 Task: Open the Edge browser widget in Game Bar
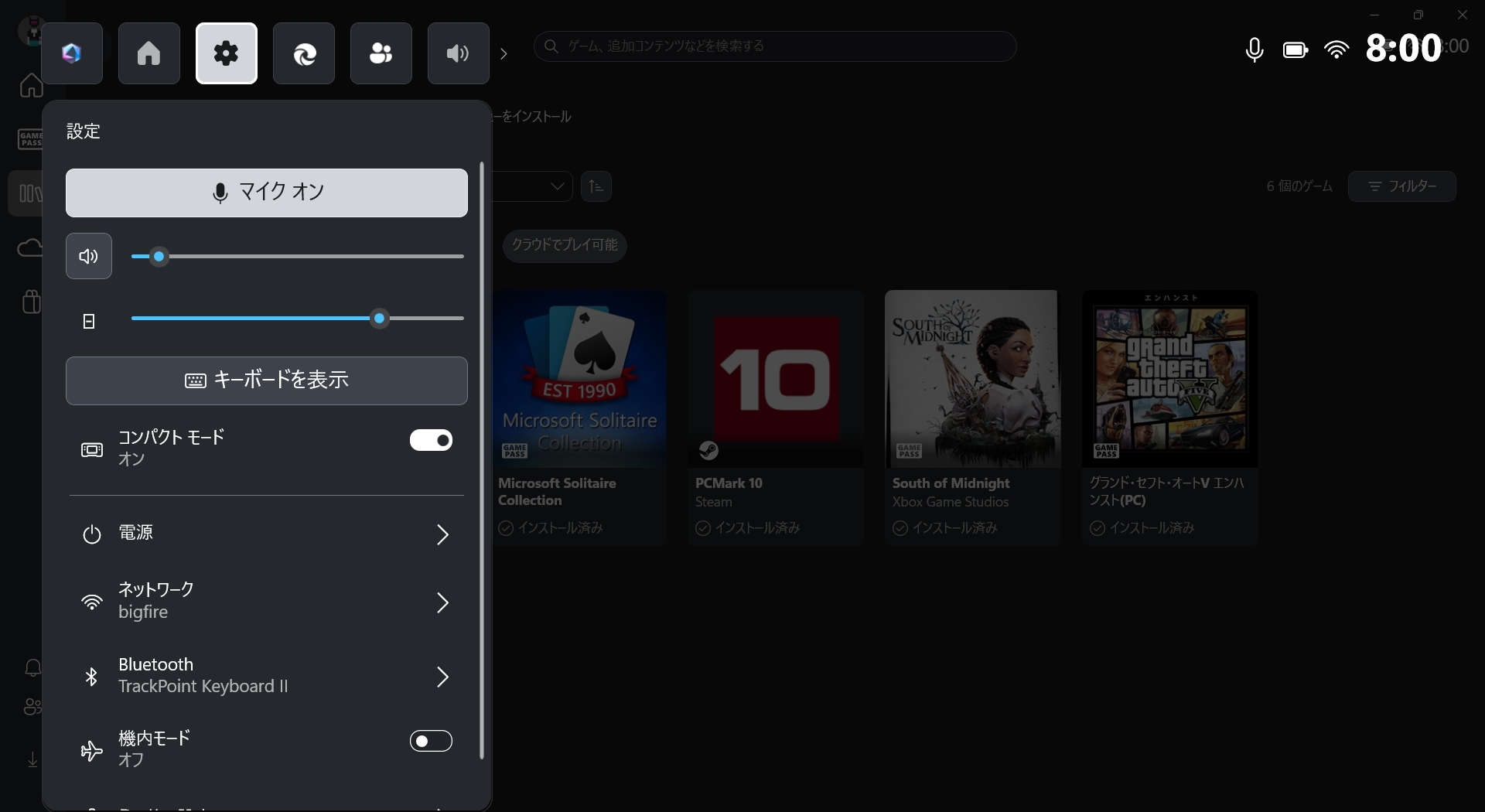[304, 53]
